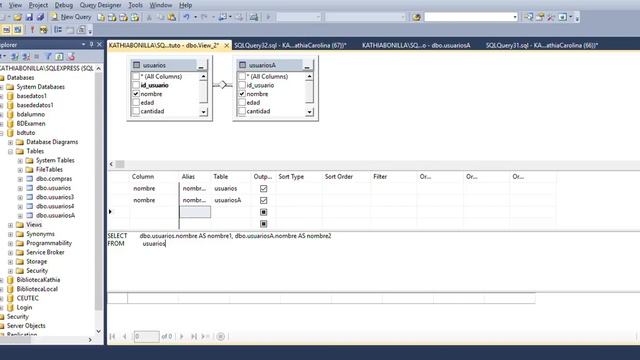Go to last record navigation icon
This screenshot has height=360, width=640.
coord(194,336)
